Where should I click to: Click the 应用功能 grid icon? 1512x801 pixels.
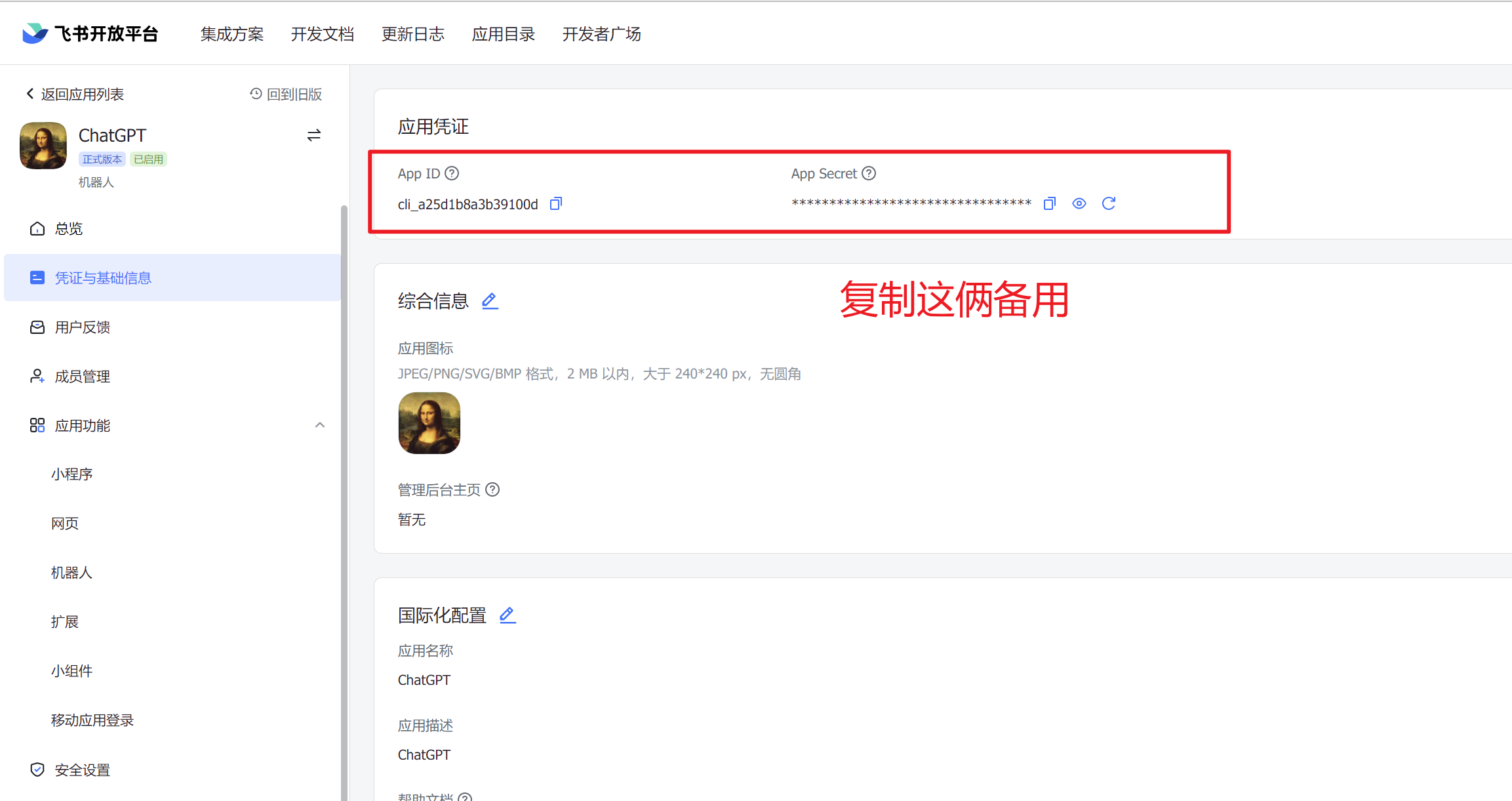[x=37, y=425]
